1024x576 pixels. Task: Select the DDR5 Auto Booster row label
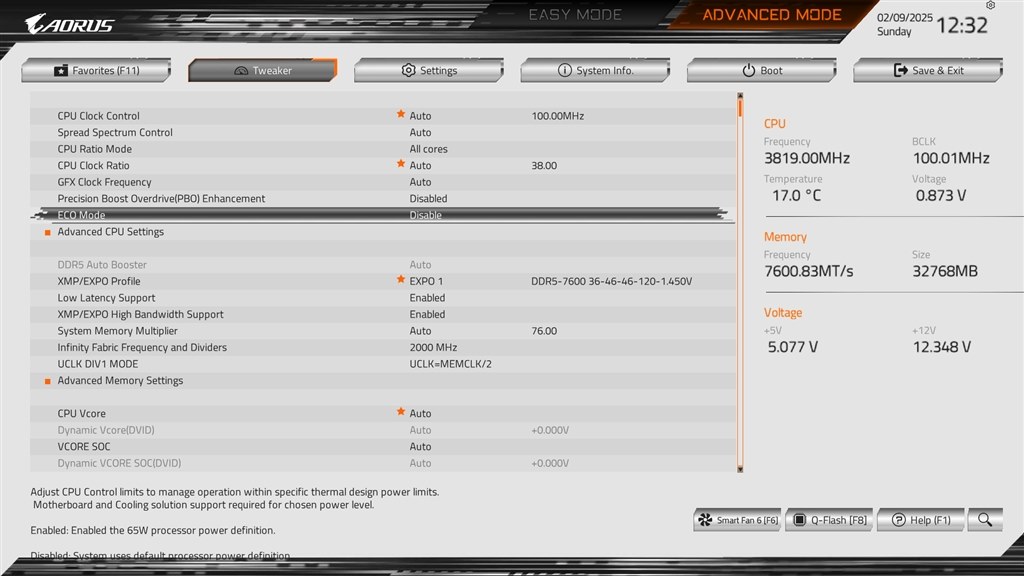(102, 264)
